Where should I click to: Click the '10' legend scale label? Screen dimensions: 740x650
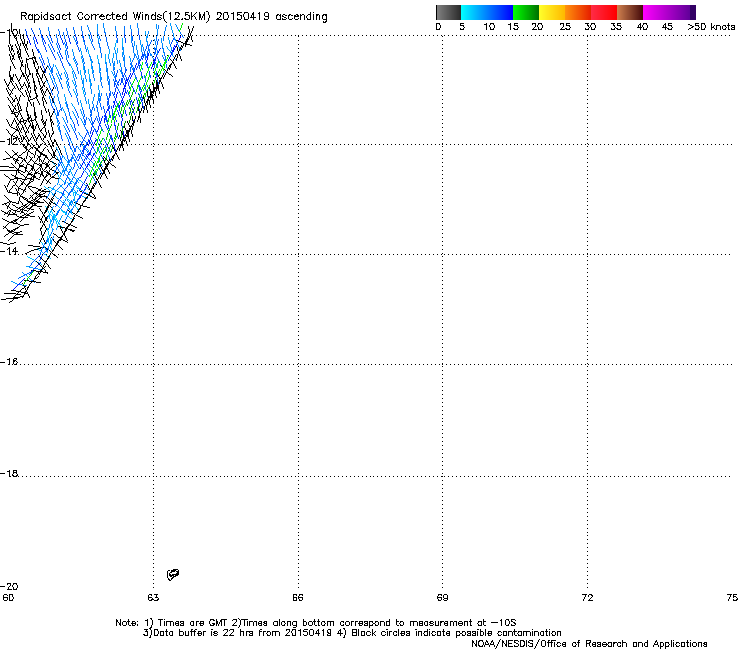(489, 27)
